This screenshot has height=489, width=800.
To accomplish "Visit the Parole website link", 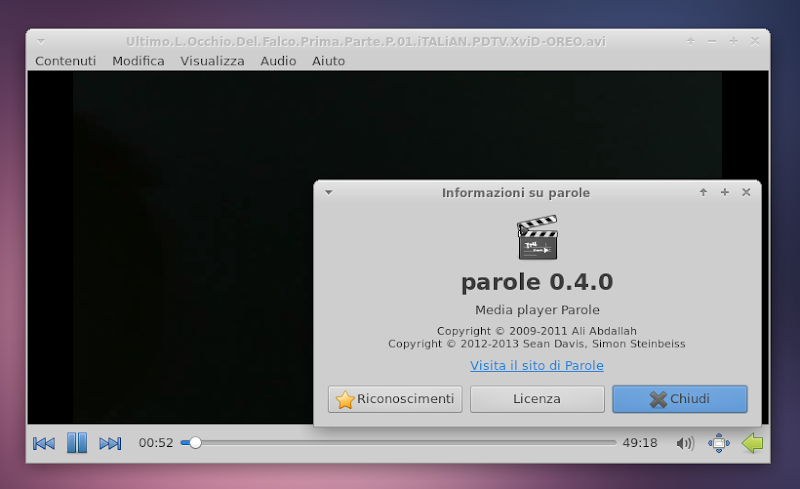I will 537,365.
